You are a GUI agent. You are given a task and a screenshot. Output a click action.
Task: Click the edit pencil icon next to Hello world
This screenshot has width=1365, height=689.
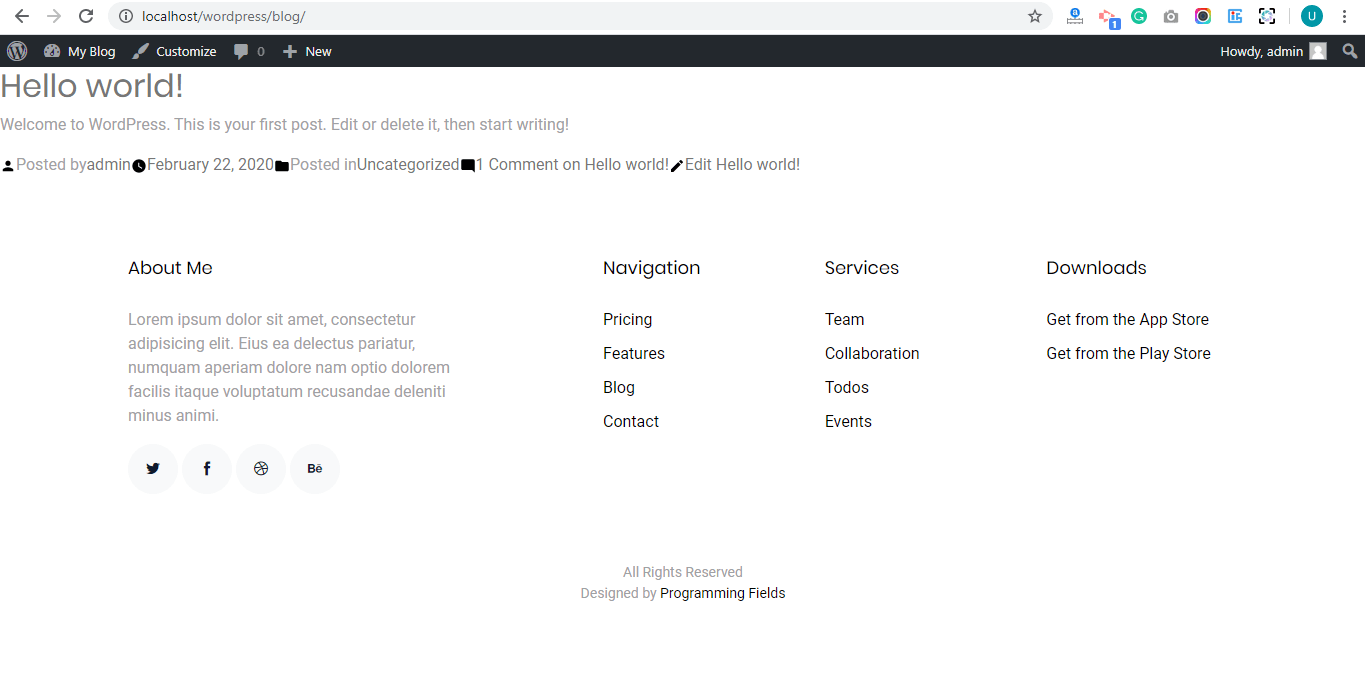click(x=677, y=164)
